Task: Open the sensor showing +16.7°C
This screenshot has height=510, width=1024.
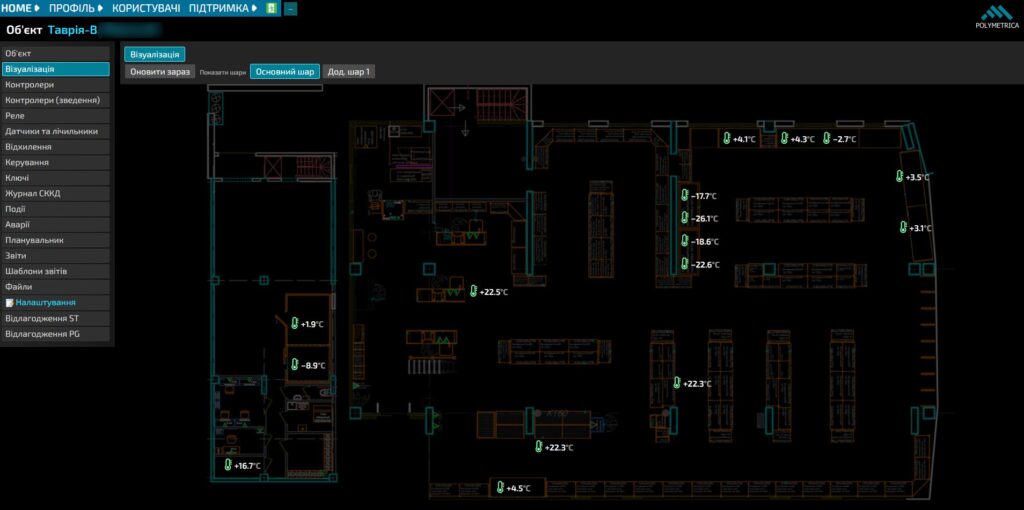Action: click(x=228, y=465)
